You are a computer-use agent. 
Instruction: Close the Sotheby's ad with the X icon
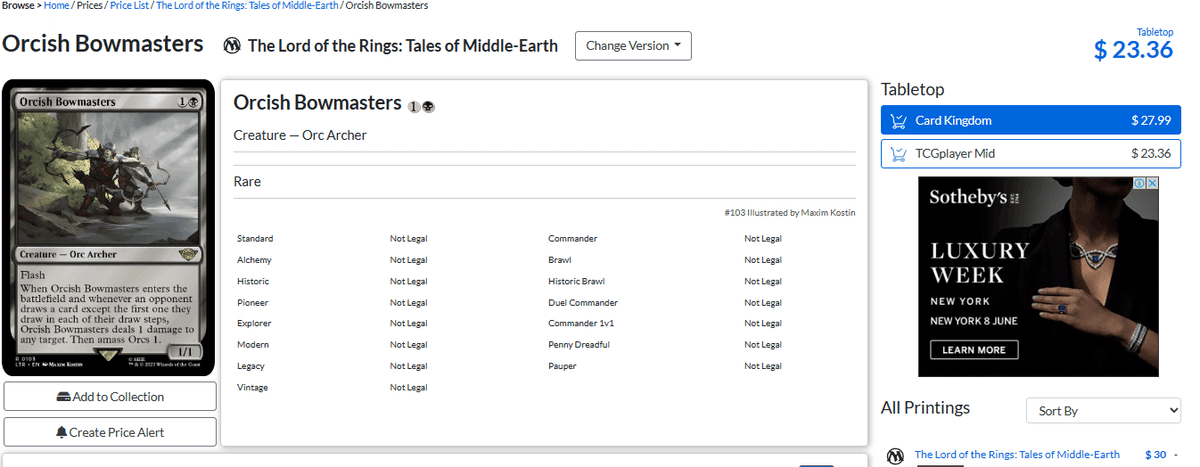pyautogui.click(x=1152, y=183)
